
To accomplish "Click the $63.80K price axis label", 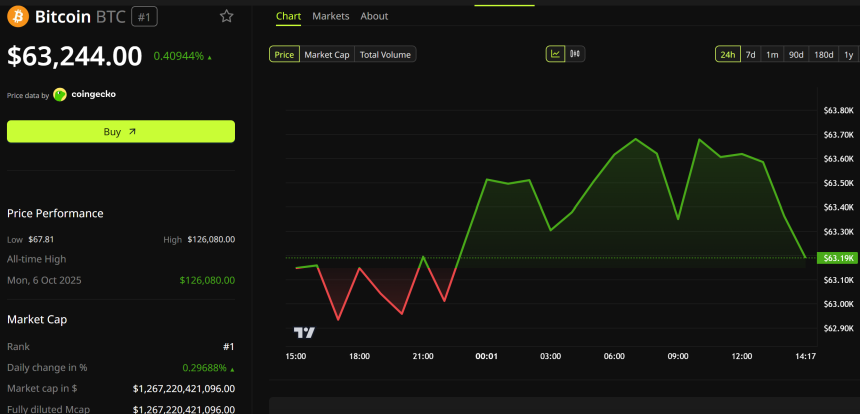I will pos(839,111).
